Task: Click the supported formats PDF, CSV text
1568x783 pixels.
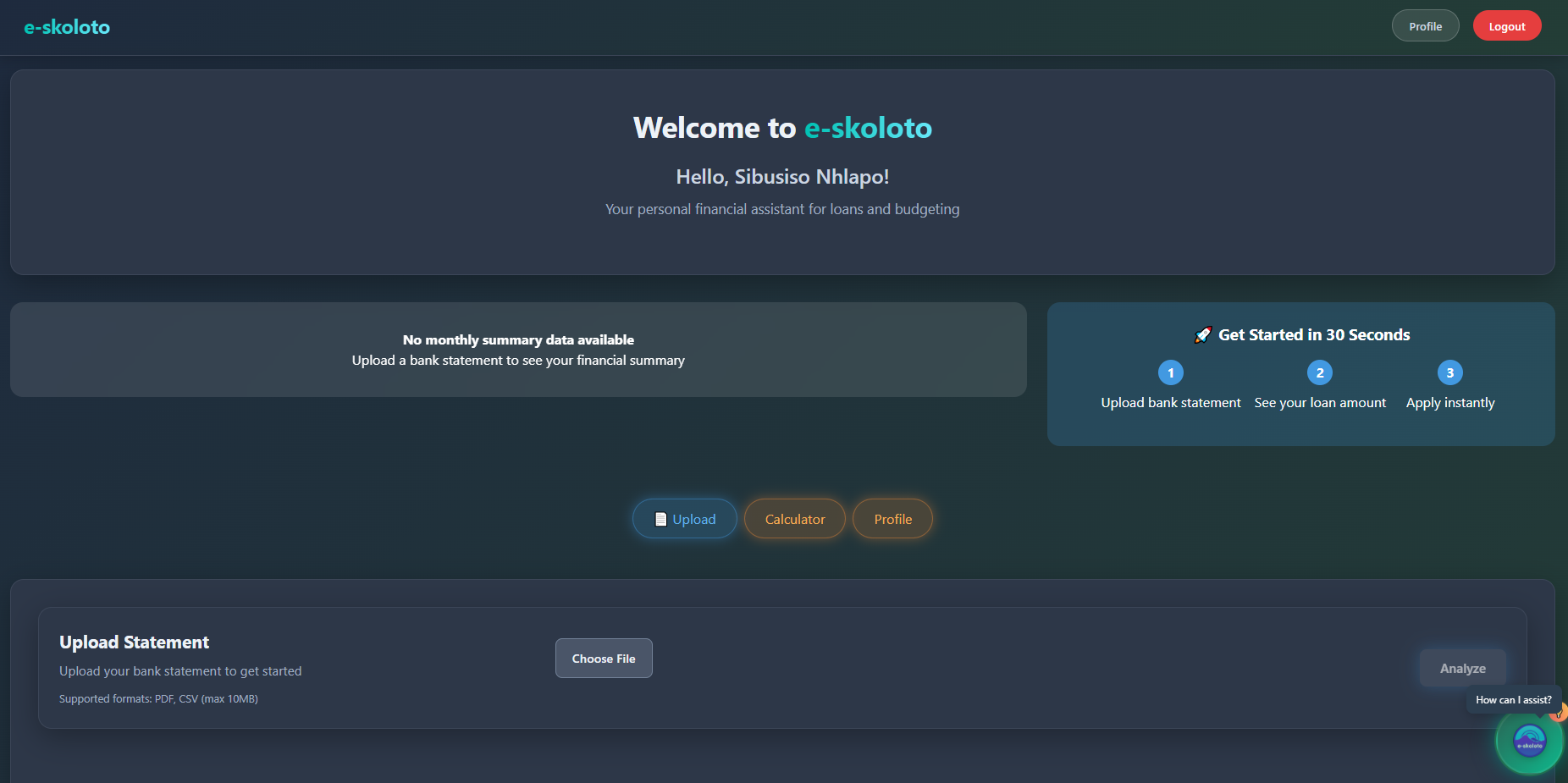Action: click(158, 698)
